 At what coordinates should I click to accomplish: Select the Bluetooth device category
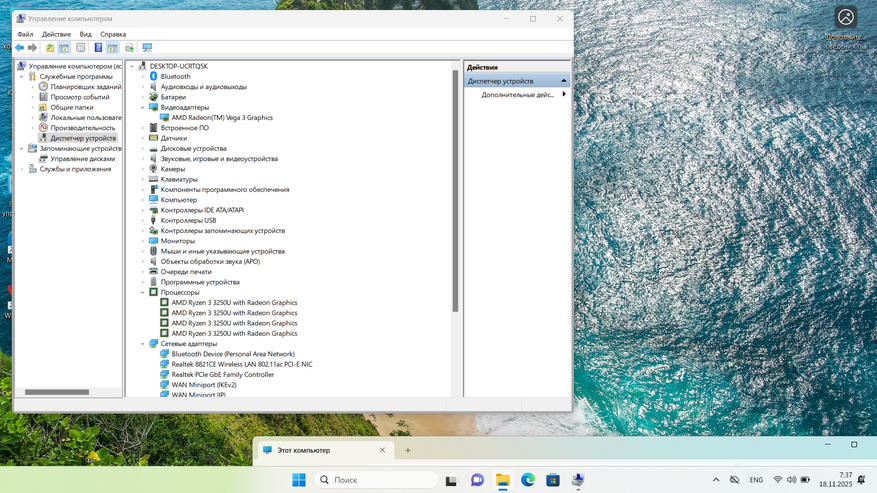point(175,77)
